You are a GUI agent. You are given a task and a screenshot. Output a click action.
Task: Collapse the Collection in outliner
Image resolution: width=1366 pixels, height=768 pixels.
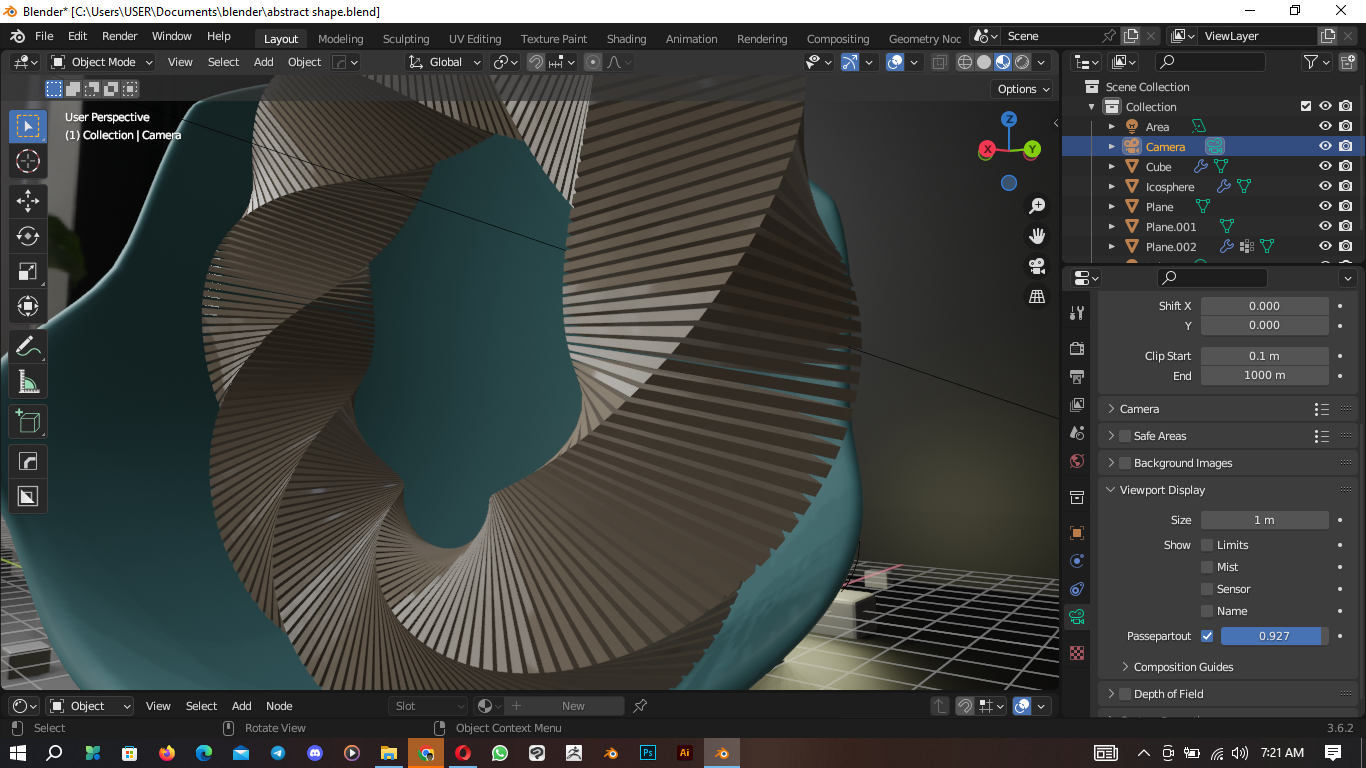click(x=1092, y=107)
